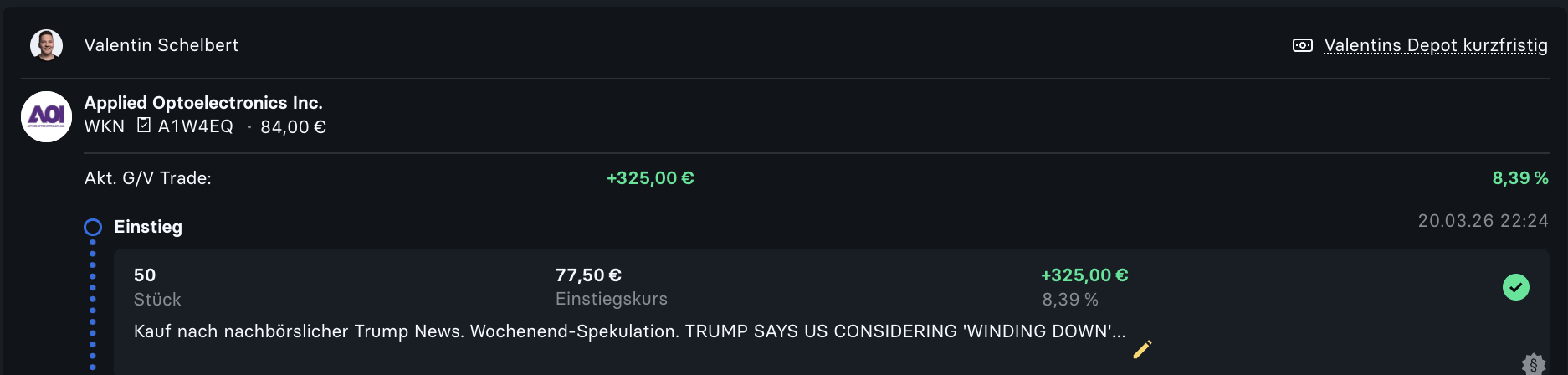Click the 50 Stück quantity
Image resolution: width=1568 pixels, height=375 pixels.
tap(145, 275)
